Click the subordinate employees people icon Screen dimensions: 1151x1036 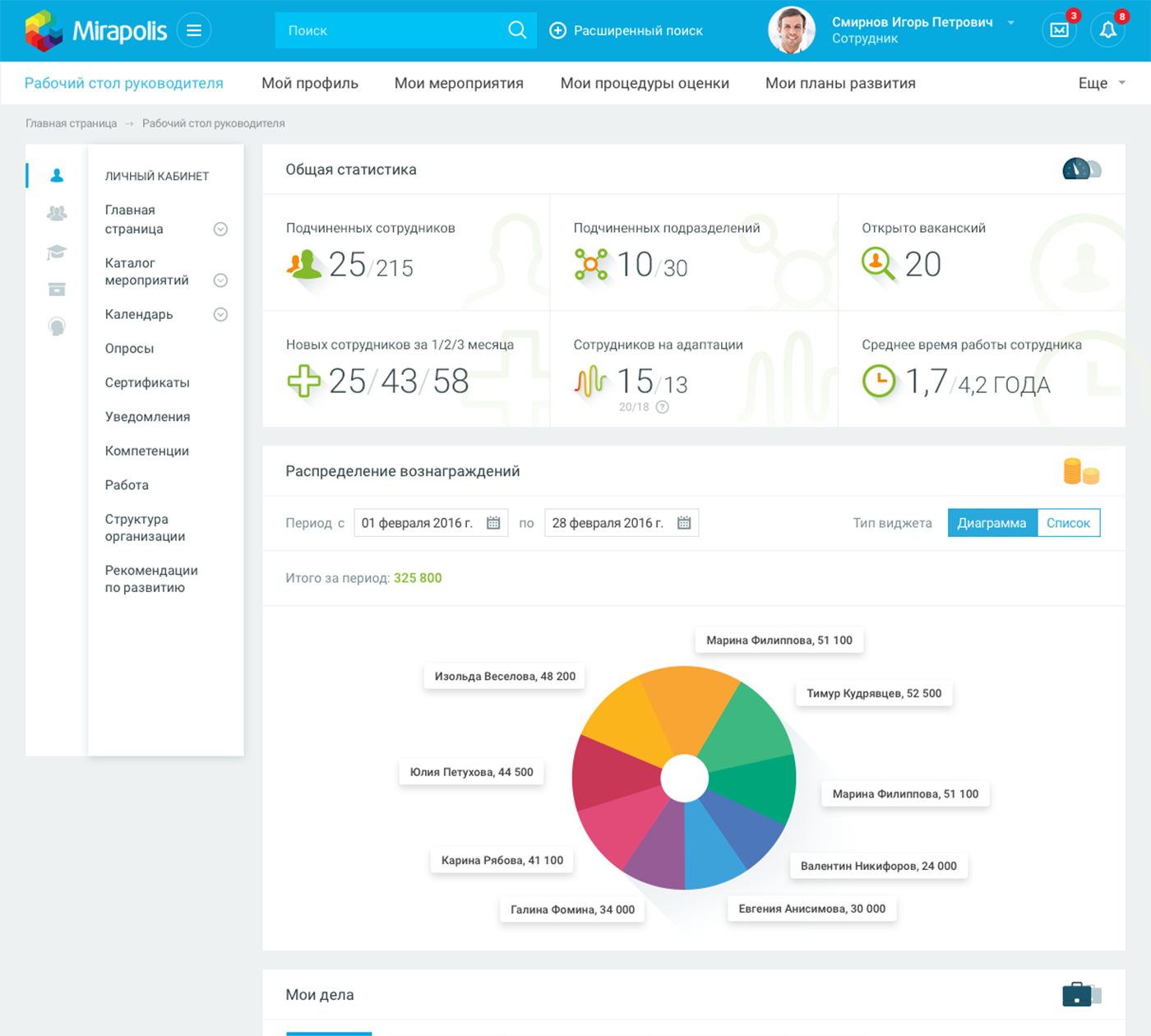click(303, 264)
